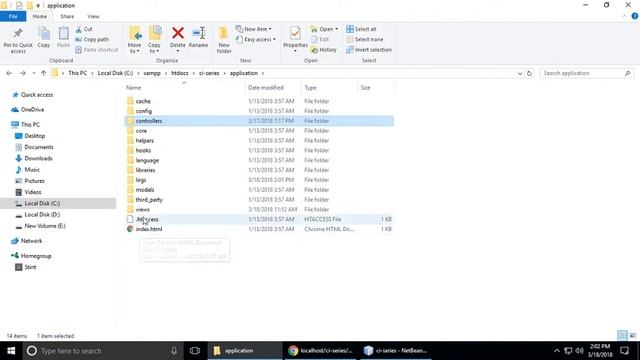Image resolution: width=640 pixels, height=360 pixels.
Task: Sort by Date modified column header
Action: point(266,88)
